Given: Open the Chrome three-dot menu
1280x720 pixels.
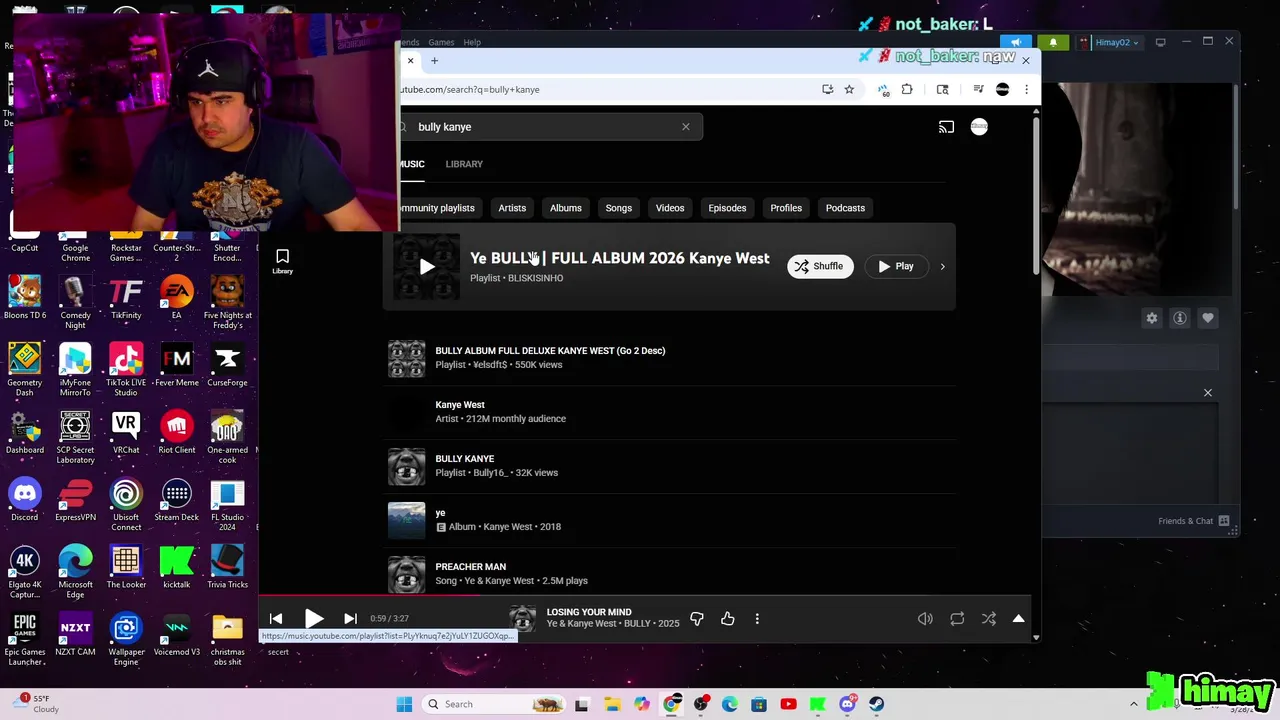Looking at the screenshot, I should (1026, 89).
